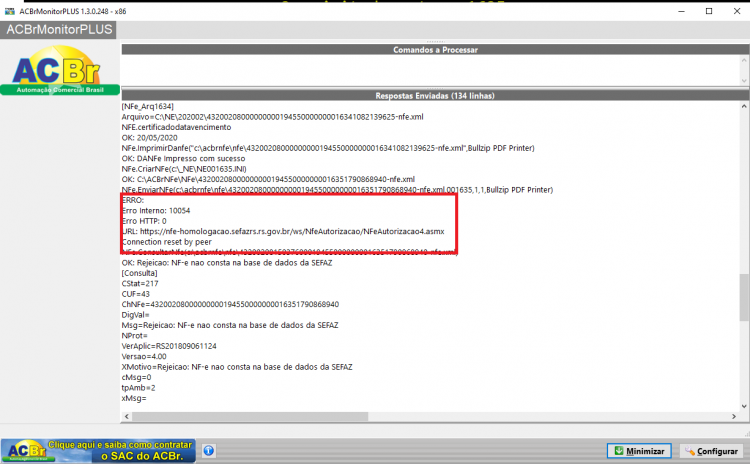Click the down arrow of the responses scrollbar
The image size is (750, 464).
point(744,406)
